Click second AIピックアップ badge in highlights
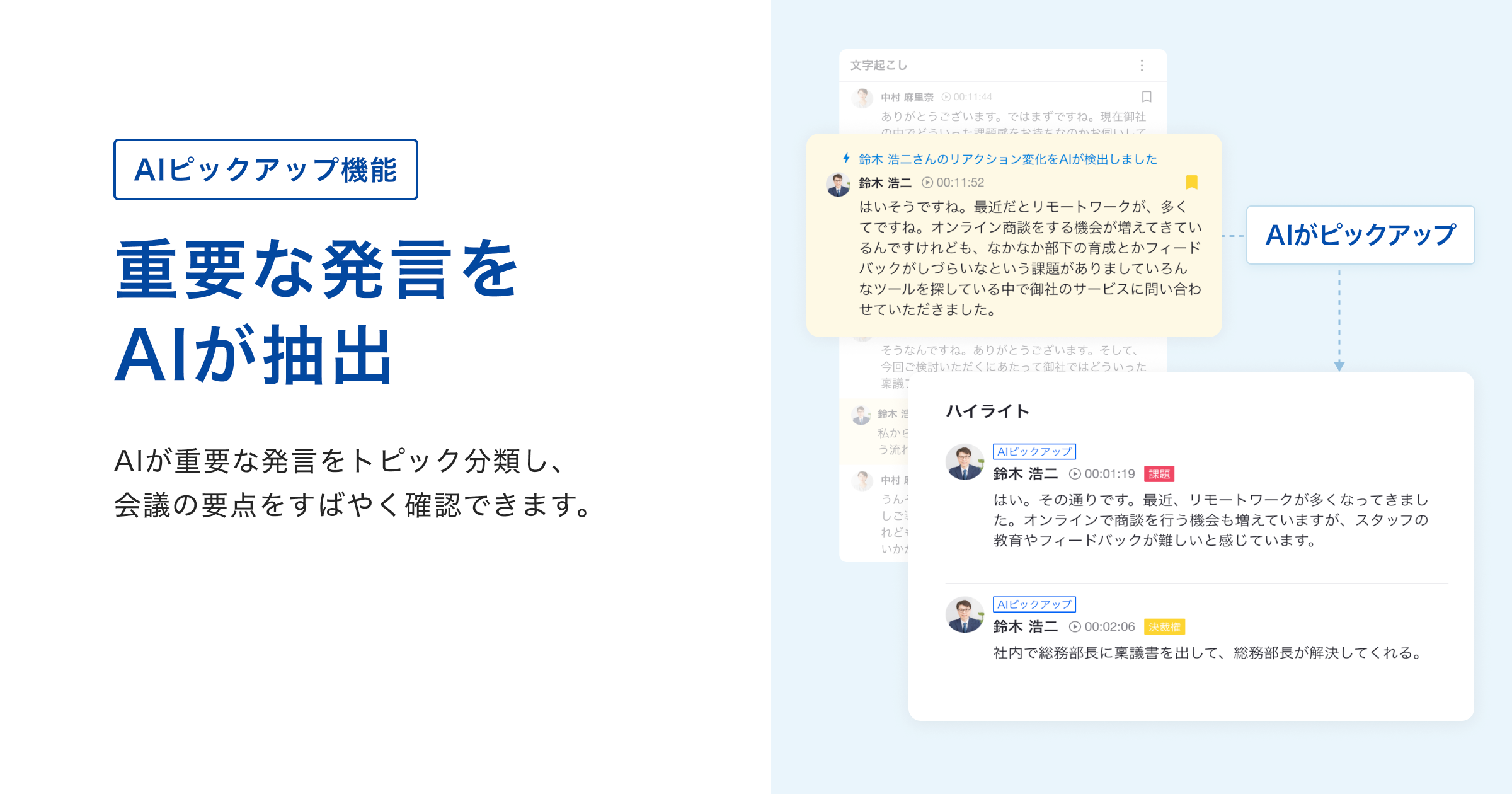 click(x=1034, y=604)
